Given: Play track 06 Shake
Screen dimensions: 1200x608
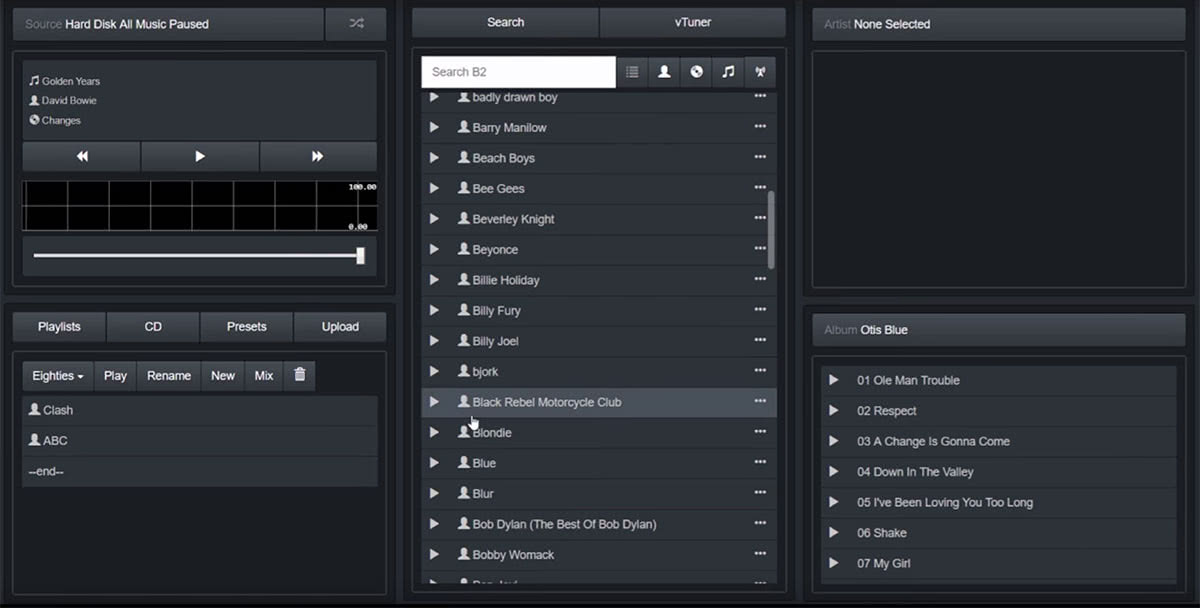Looking at the screenshot, I should (833, 532).
